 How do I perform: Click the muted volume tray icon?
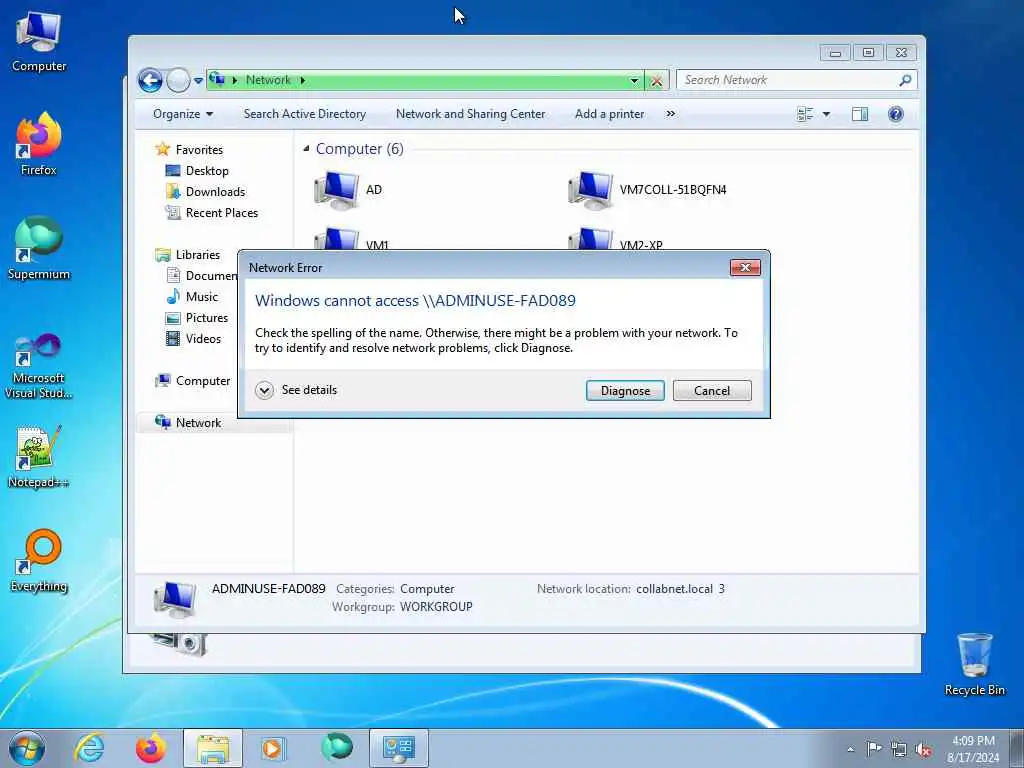point(923,749)
